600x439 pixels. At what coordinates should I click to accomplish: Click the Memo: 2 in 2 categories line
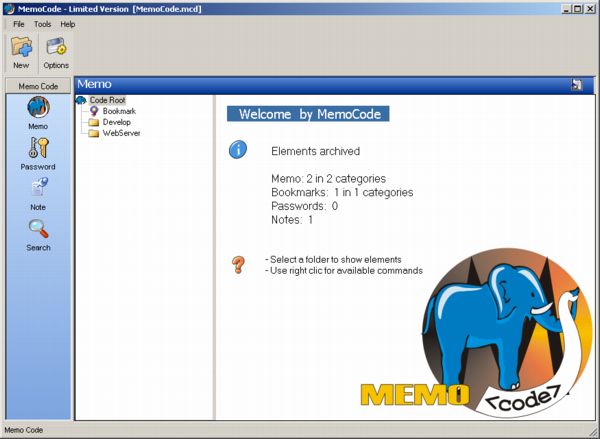(328, 179)
